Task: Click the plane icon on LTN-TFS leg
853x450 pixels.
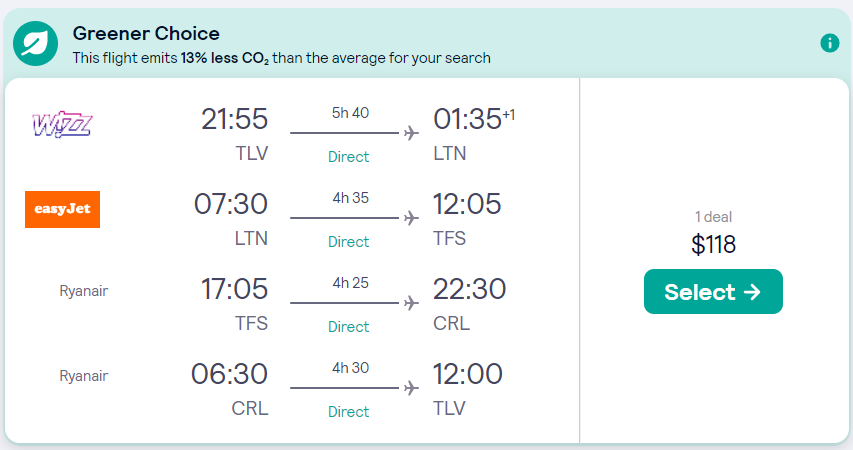Action: (x=411, y=218)
